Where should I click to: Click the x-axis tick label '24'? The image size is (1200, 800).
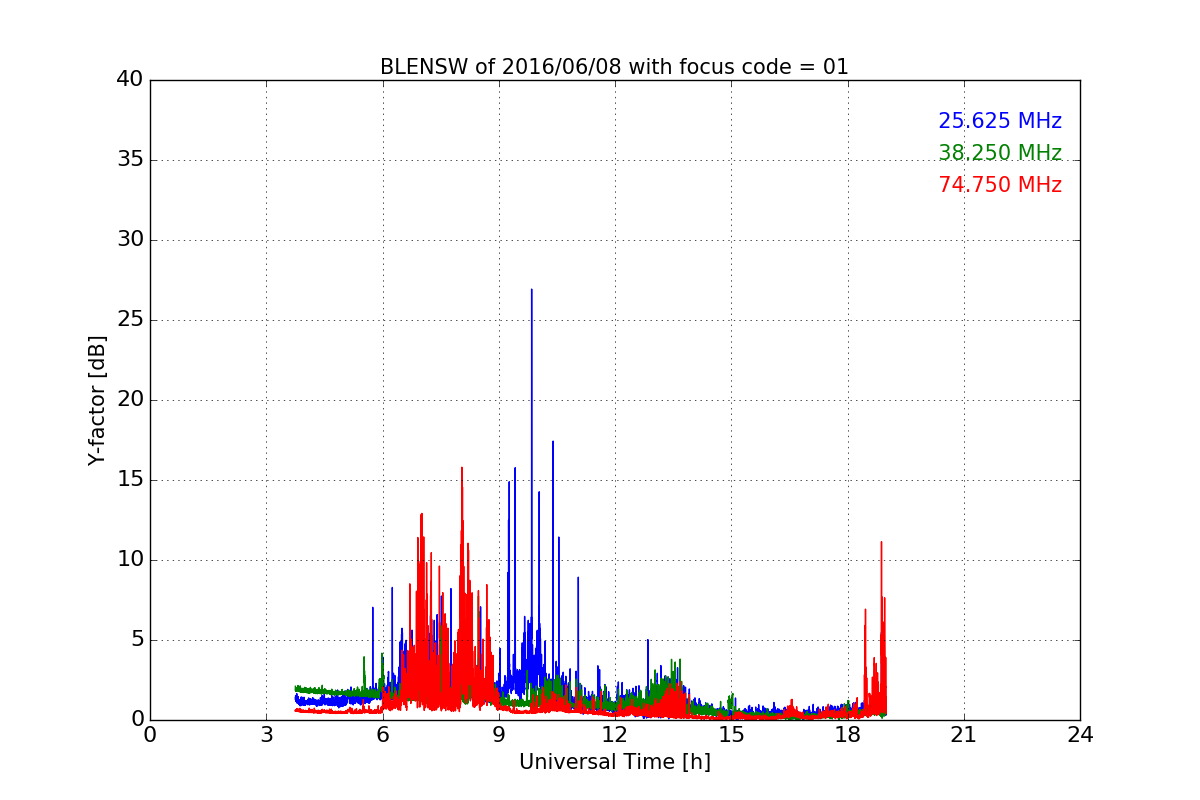click(x=1080, y=735)
